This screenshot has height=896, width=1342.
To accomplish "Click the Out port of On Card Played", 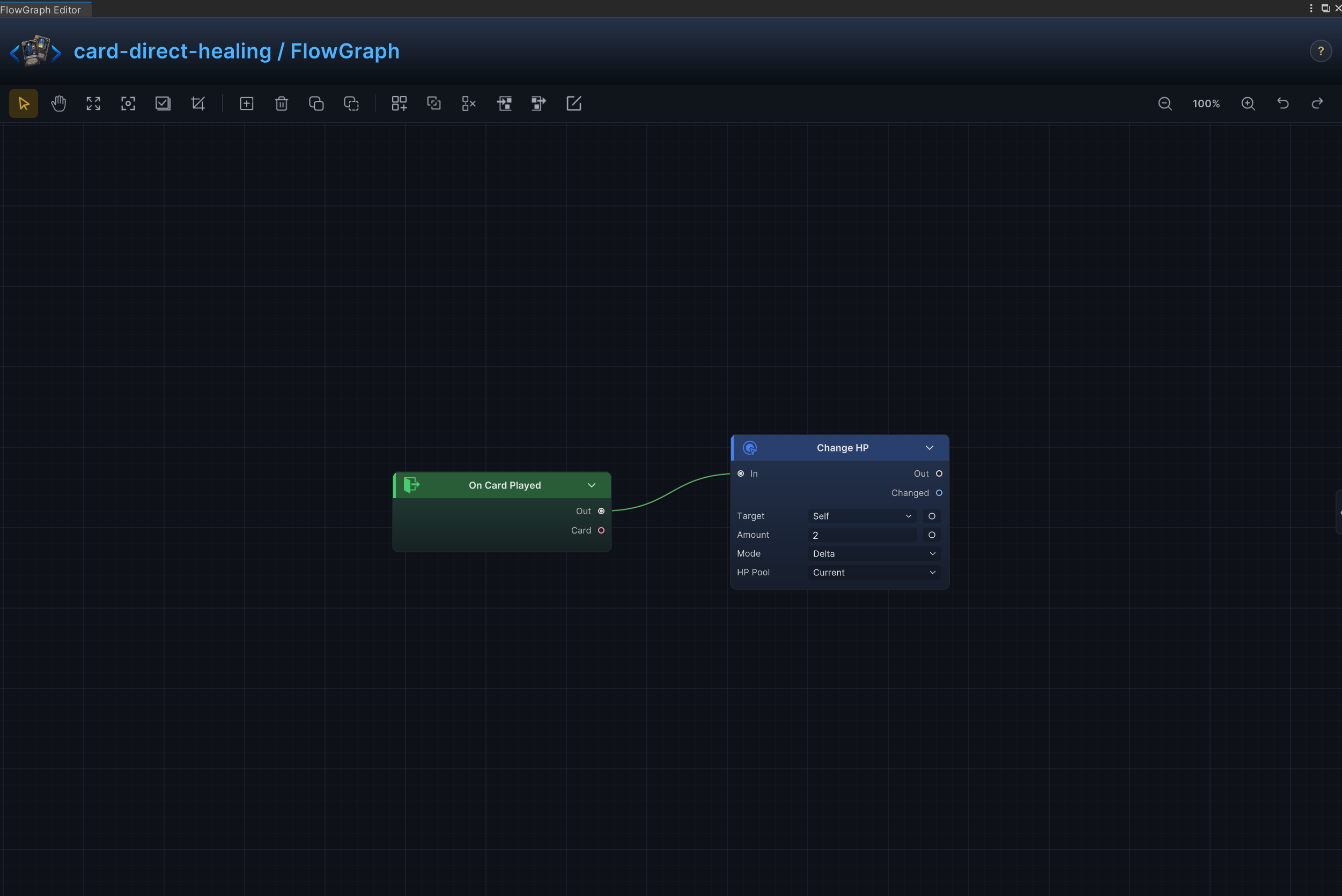I will click(x=601, y=512).
